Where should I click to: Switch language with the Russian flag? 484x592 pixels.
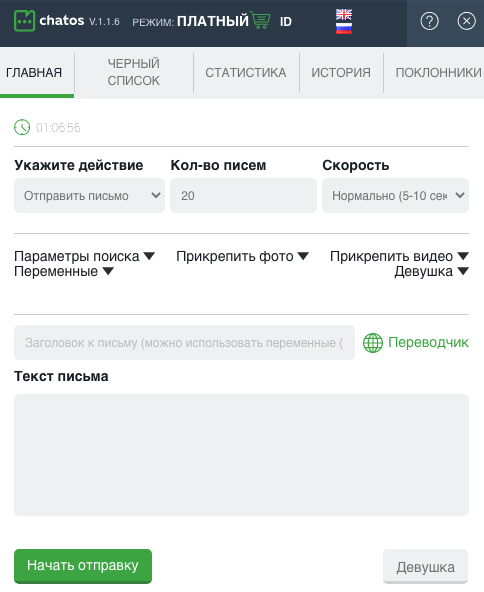(x=344, y=28)
